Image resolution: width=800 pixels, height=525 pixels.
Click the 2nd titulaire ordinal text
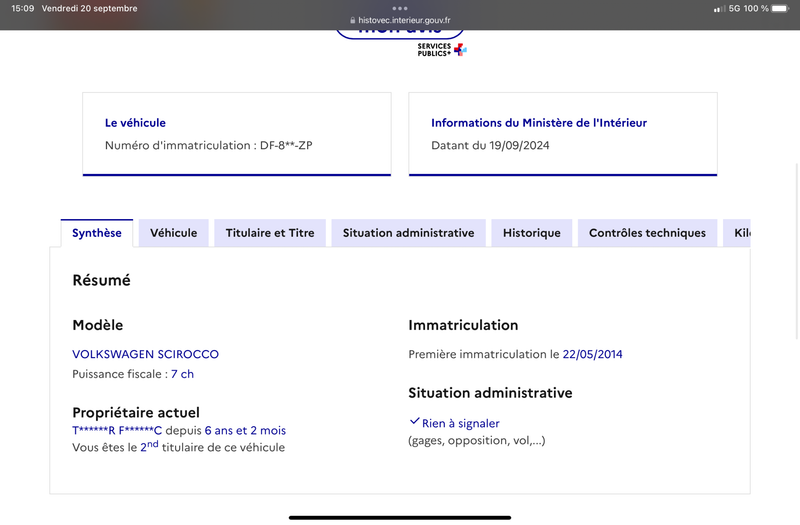149,445
